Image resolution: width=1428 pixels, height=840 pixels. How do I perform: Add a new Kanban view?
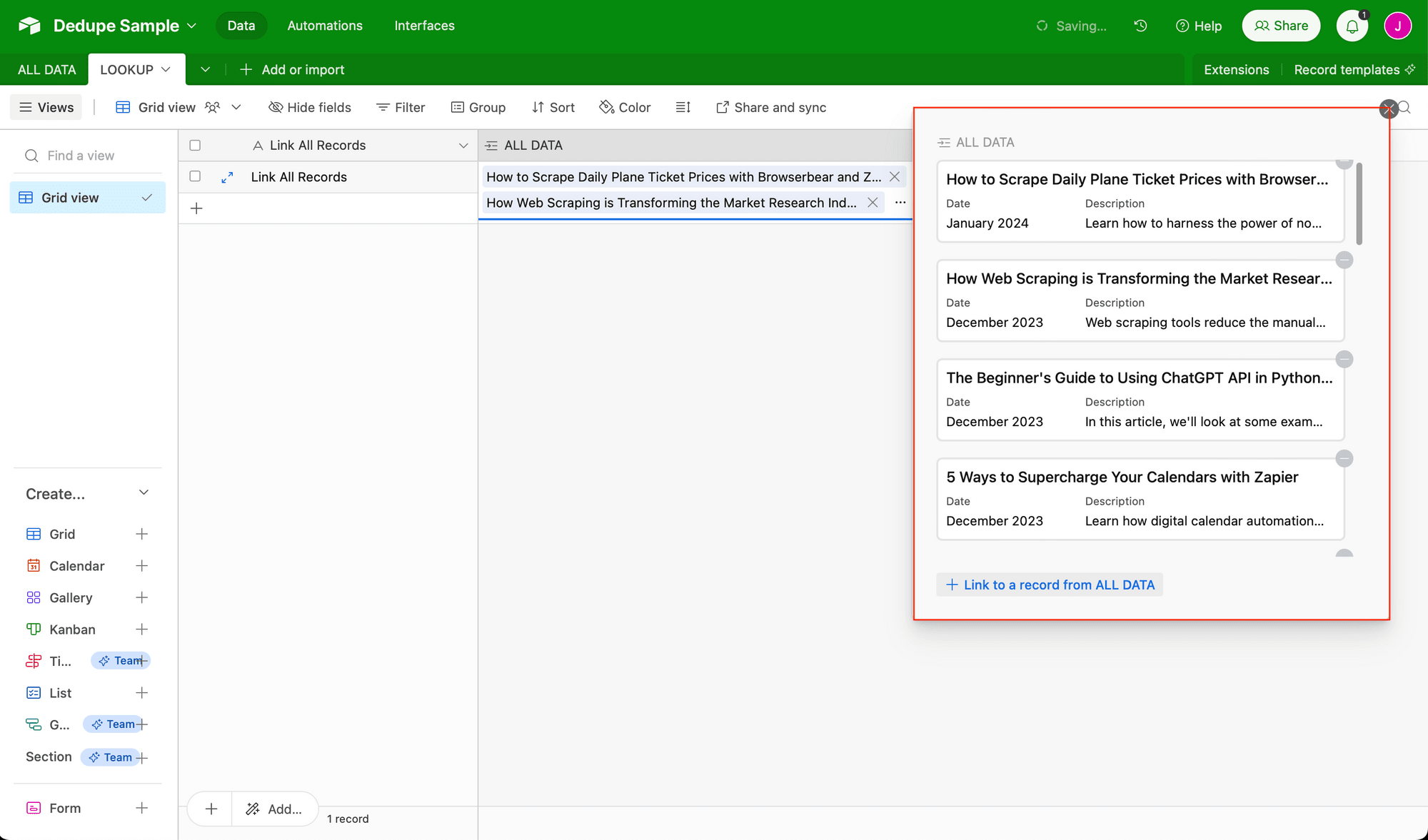(141, 629)
